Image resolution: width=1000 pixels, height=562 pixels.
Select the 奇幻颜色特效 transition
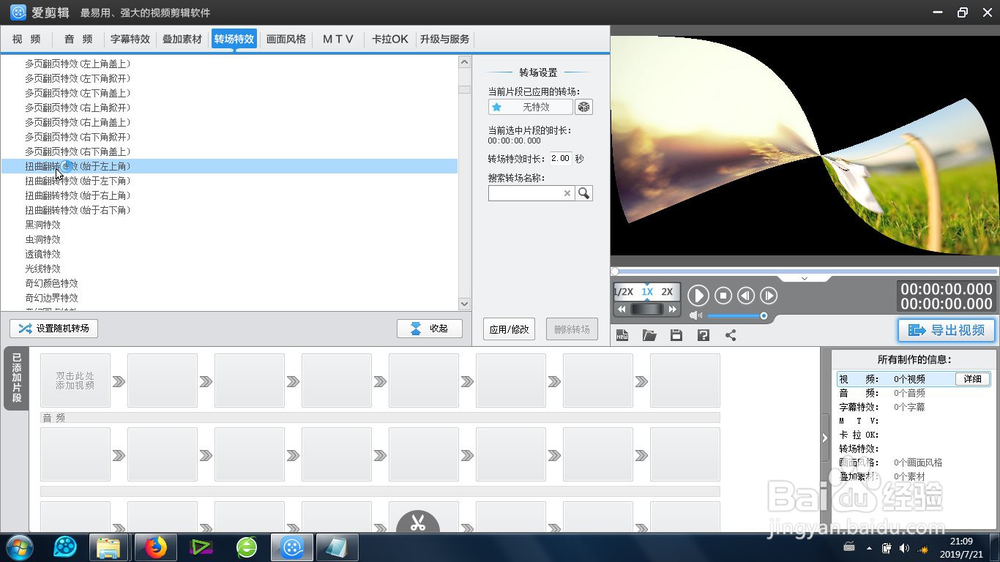52,284
